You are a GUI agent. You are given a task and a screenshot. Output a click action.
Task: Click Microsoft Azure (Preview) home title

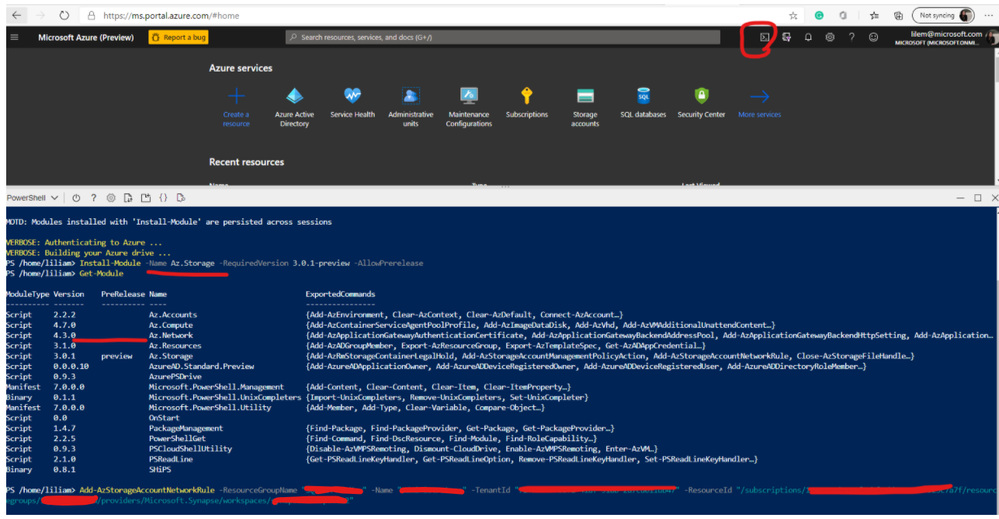click(86, 38)
